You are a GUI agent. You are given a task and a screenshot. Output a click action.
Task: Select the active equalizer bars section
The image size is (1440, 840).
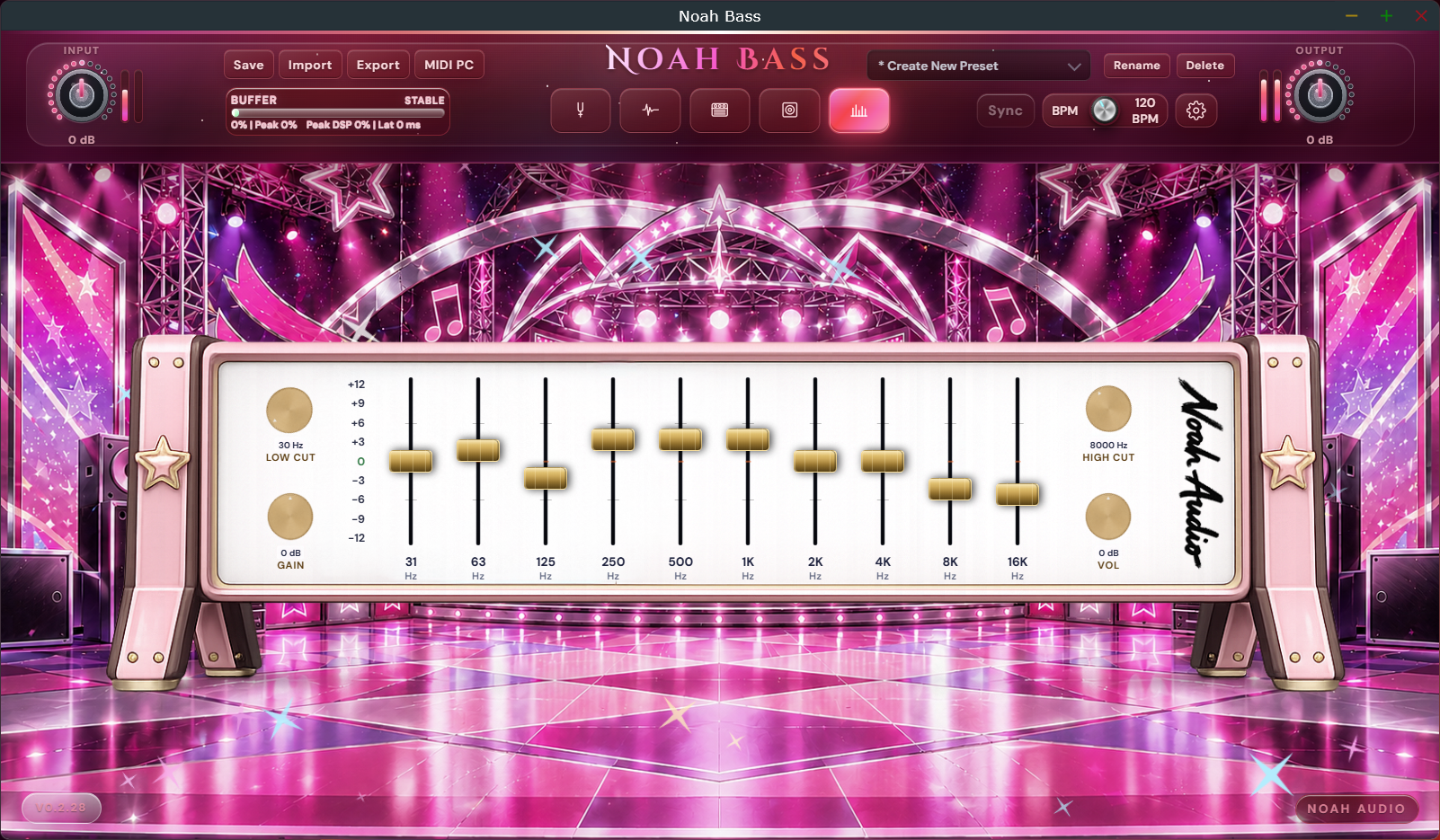tap(859, 111)
